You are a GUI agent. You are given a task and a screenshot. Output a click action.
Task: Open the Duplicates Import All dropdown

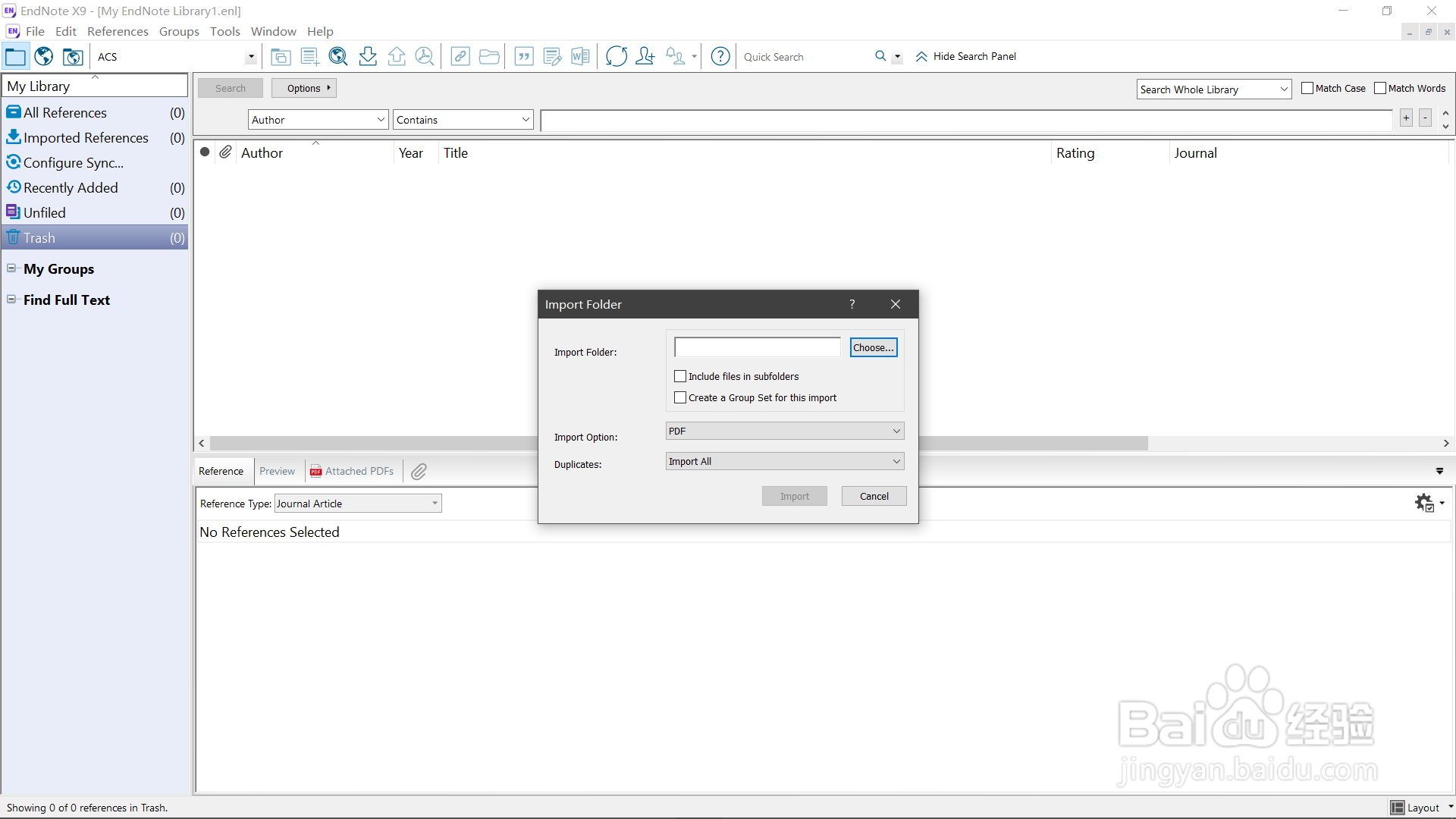click(784, 461)
